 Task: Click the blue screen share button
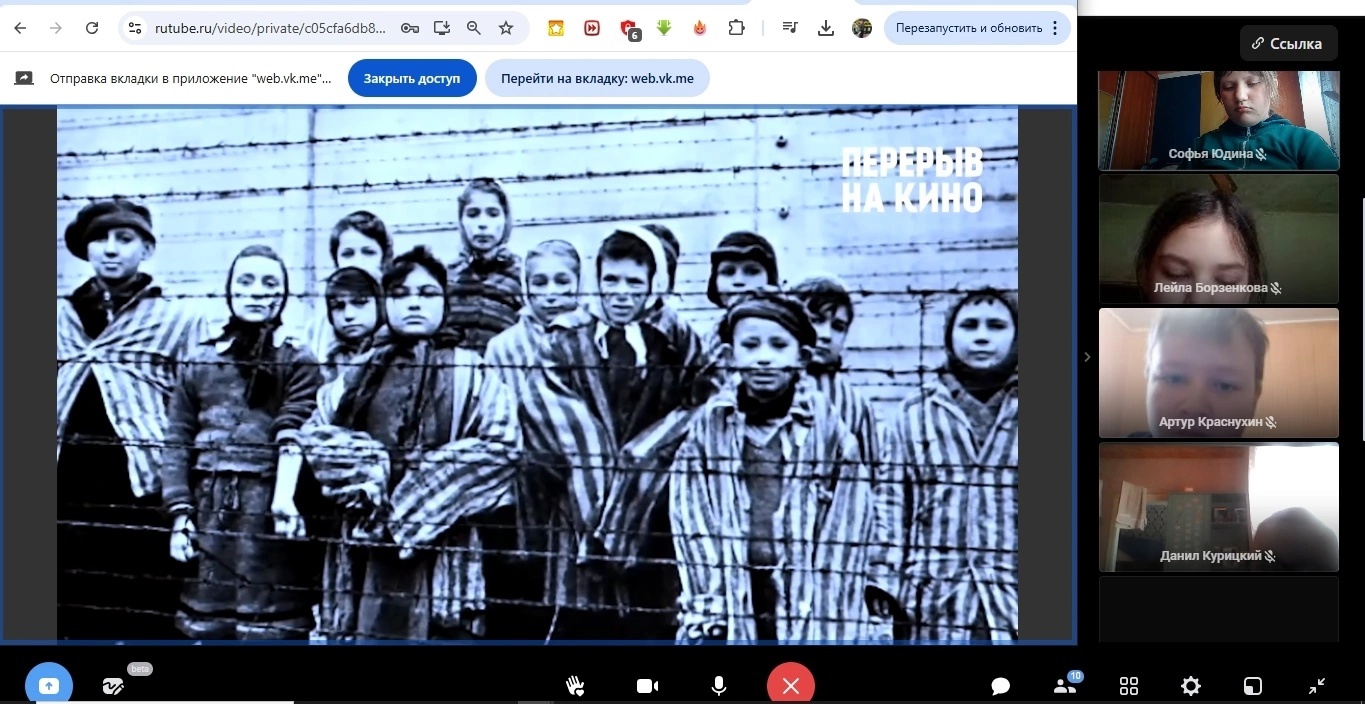point(49,685)
